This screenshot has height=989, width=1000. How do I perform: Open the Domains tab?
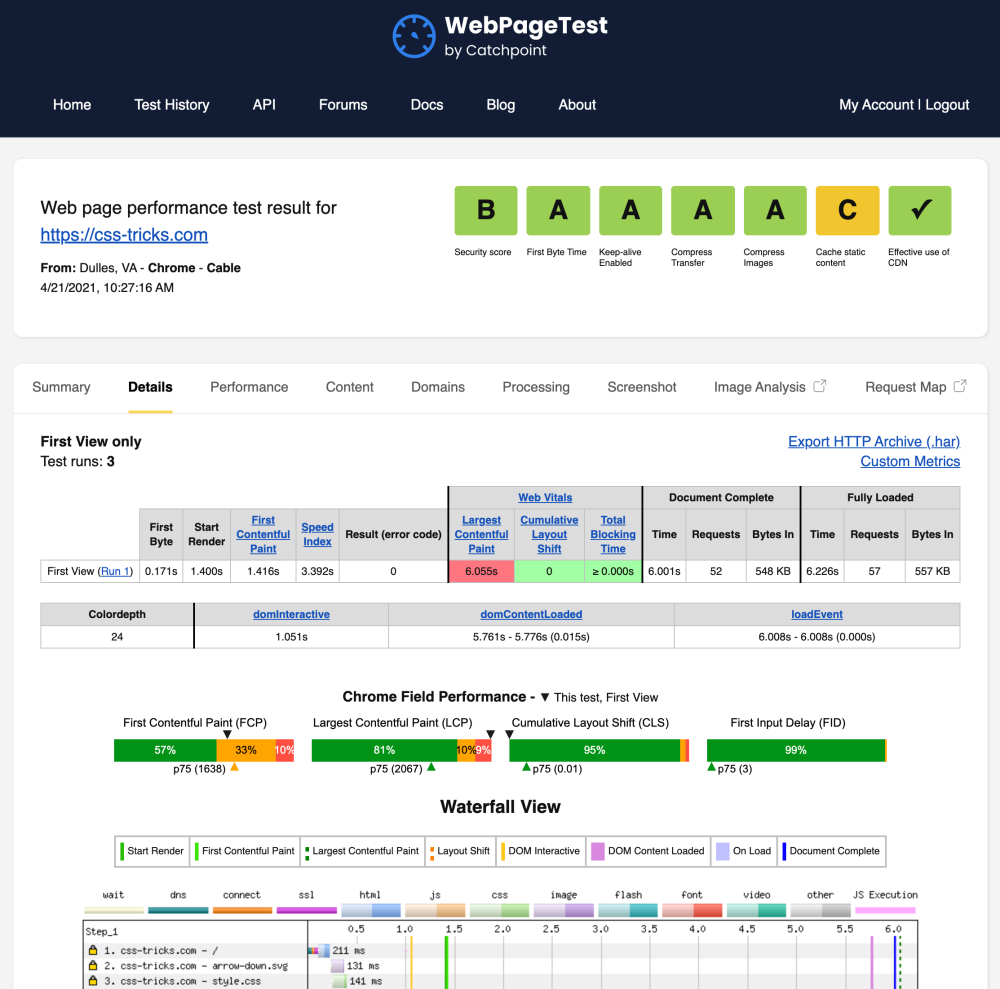pyautogui.click(x=438, y=387)
